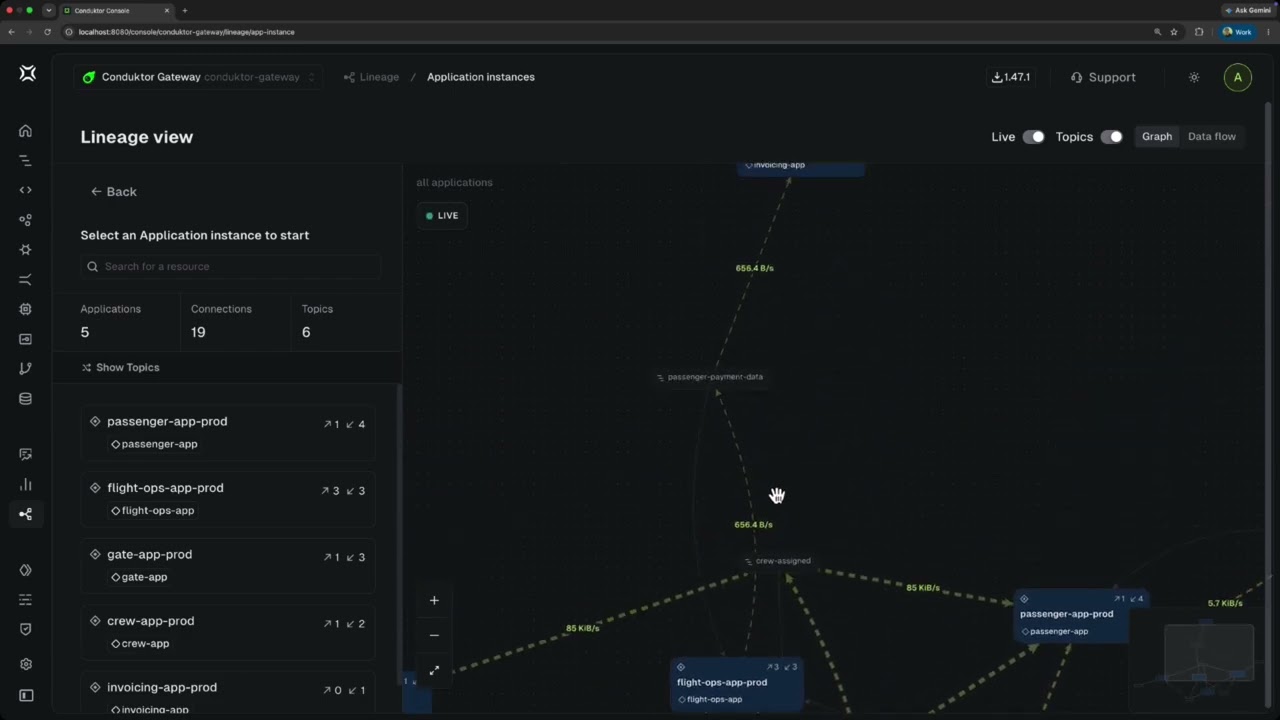Go to Lineage breadcrumb
Viewport: 1280px width, 720px height.
pos(371,77)
